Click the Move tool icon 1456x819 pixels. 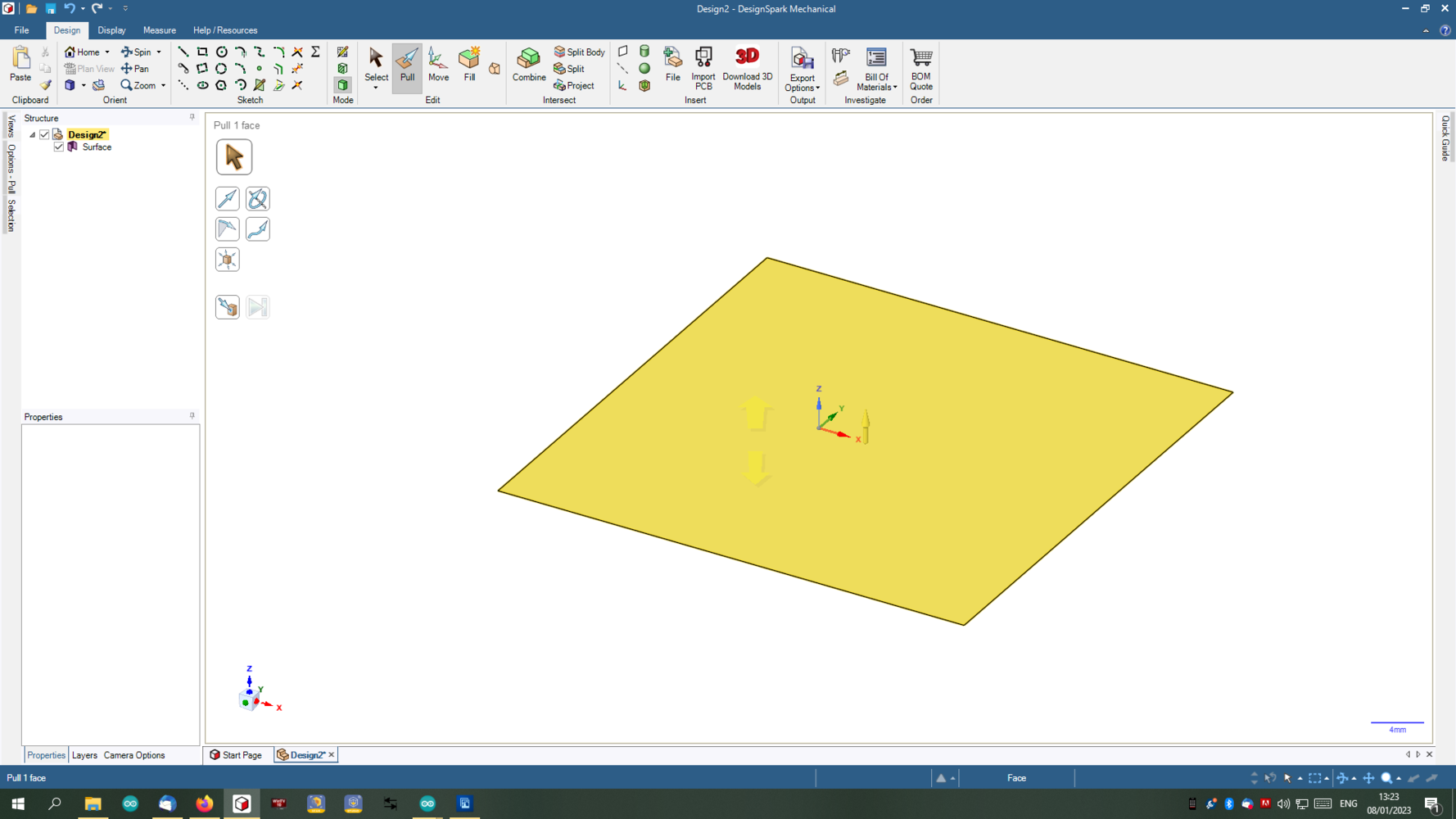[x=438, y=66]
